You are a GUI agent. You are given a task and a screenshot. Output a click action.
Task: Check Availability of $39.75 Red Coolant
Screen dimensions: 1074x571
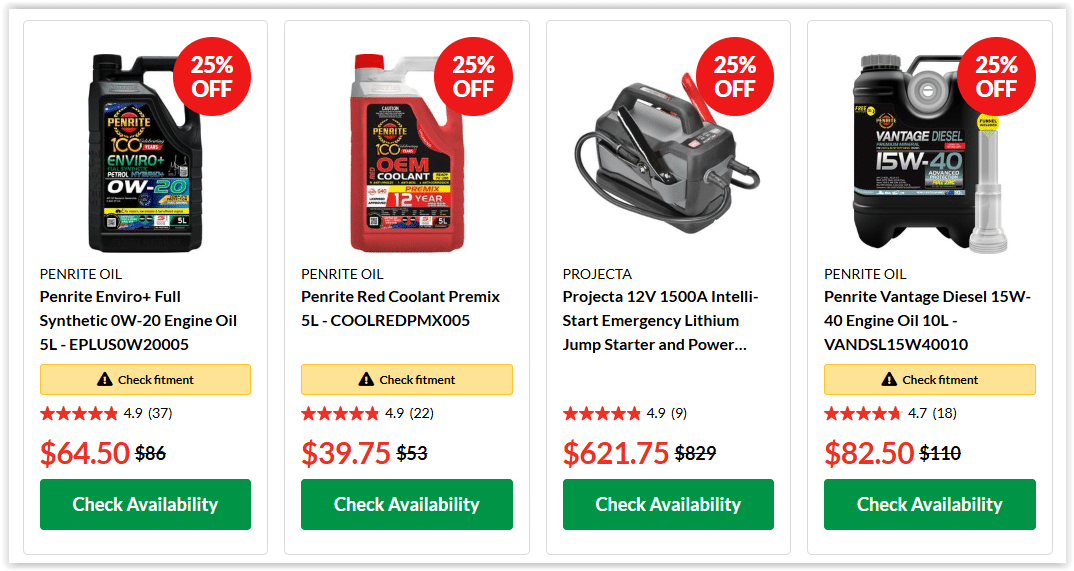tap(407, 505)
